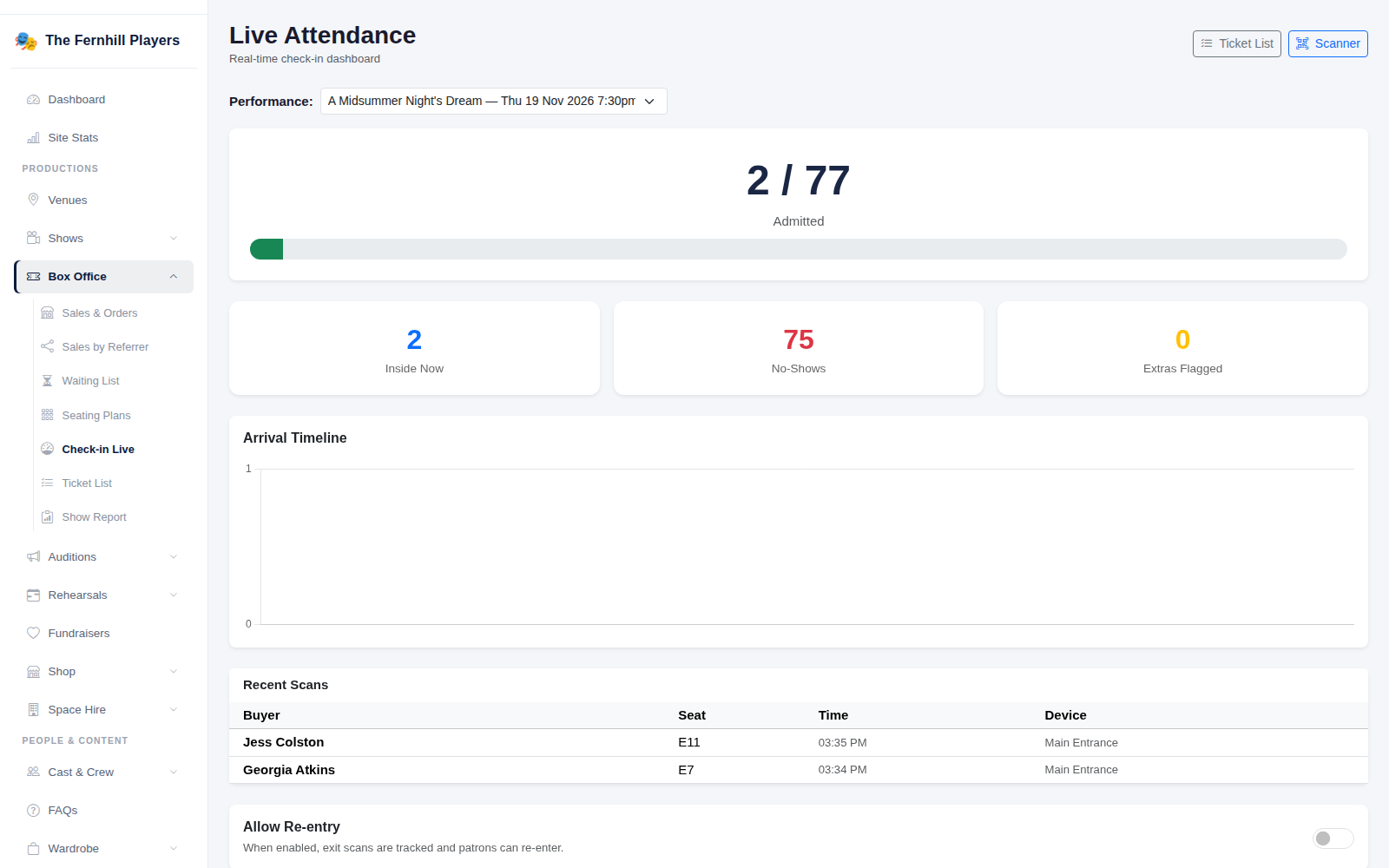The height and width of the screenshot is (868, 1389).
Task: Expand the Shows submenu chevron
Action: point(174,239)
